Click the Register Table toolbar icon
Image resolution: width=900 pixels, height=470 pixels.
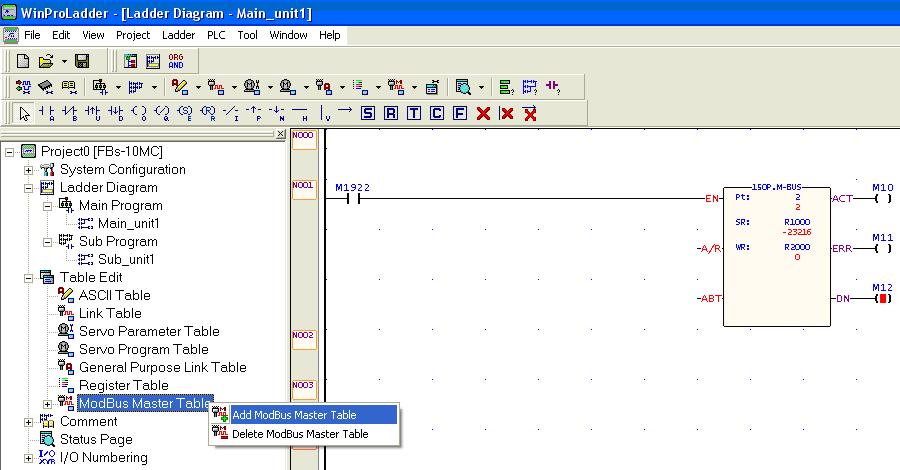[x=360, y=87]
